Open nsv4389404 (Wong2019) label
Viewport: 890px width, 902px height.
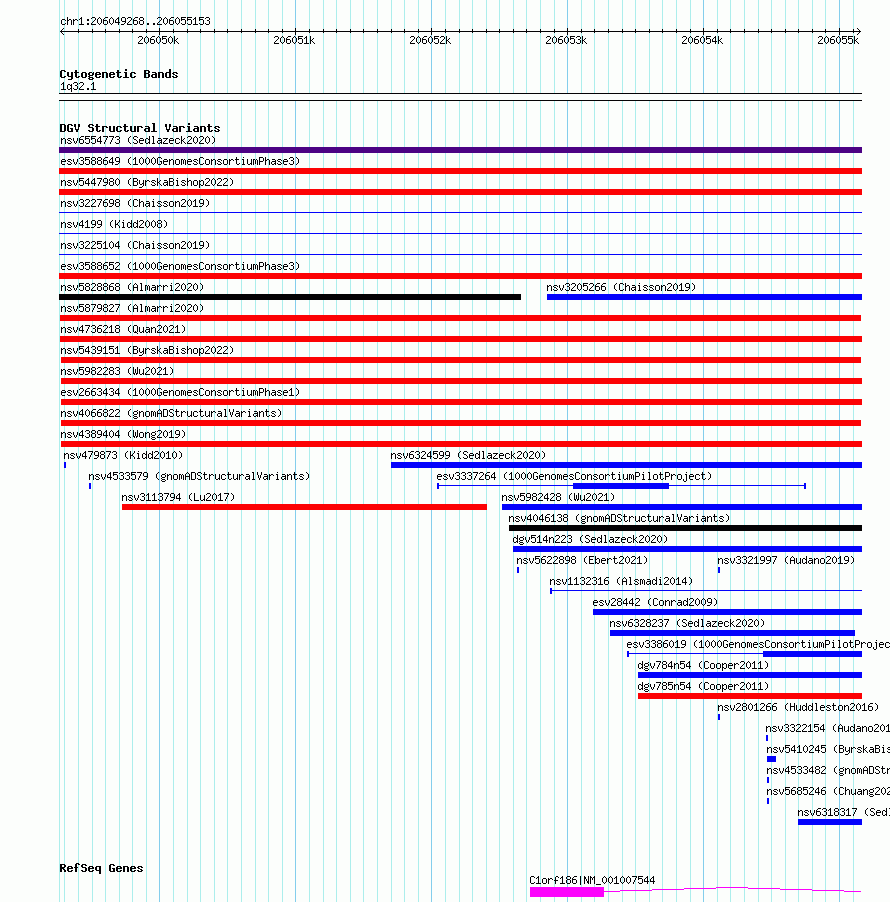coord(123,434)
